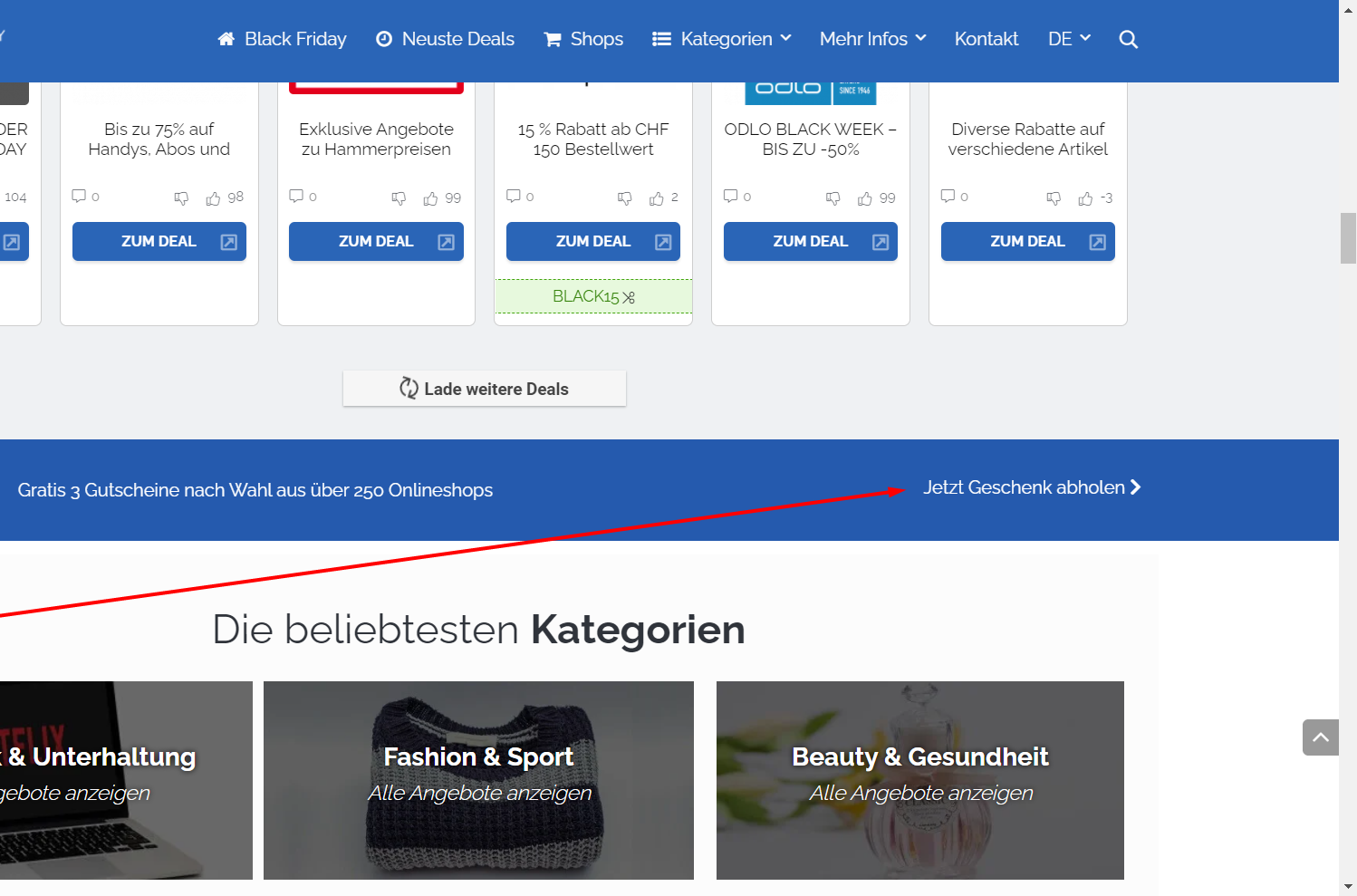Click thumbs-up icon on Diverse Rabatte deal
The image size is (1357, 896).
[1085, 198]
